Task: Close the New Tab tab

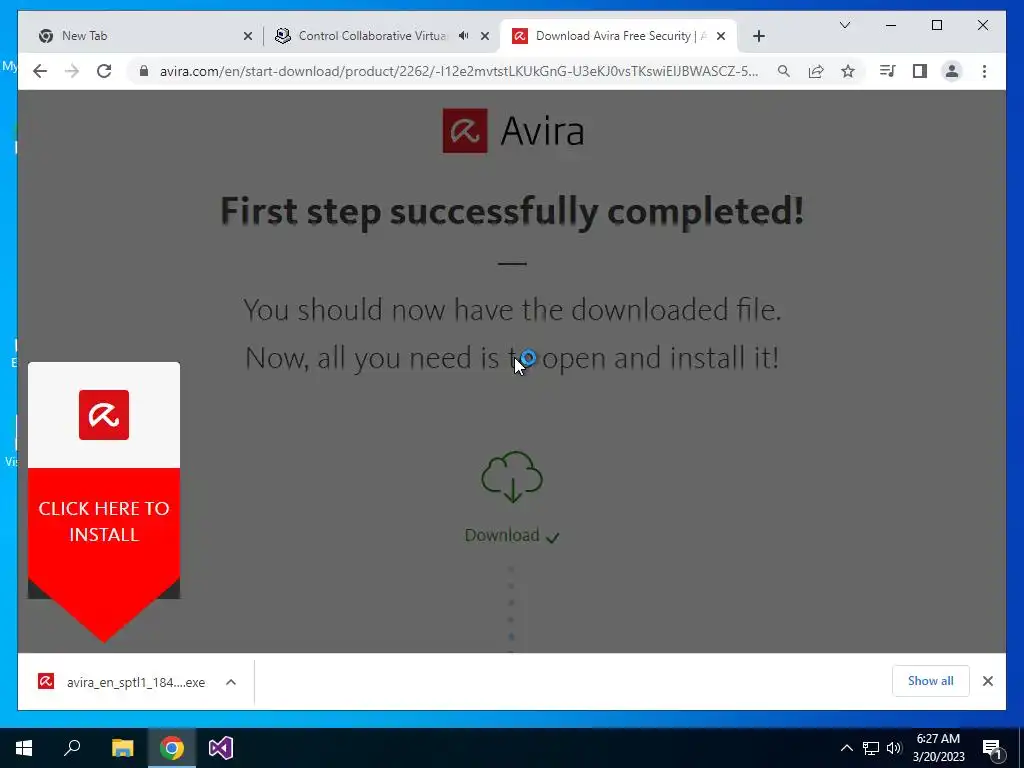Action: 248,36
